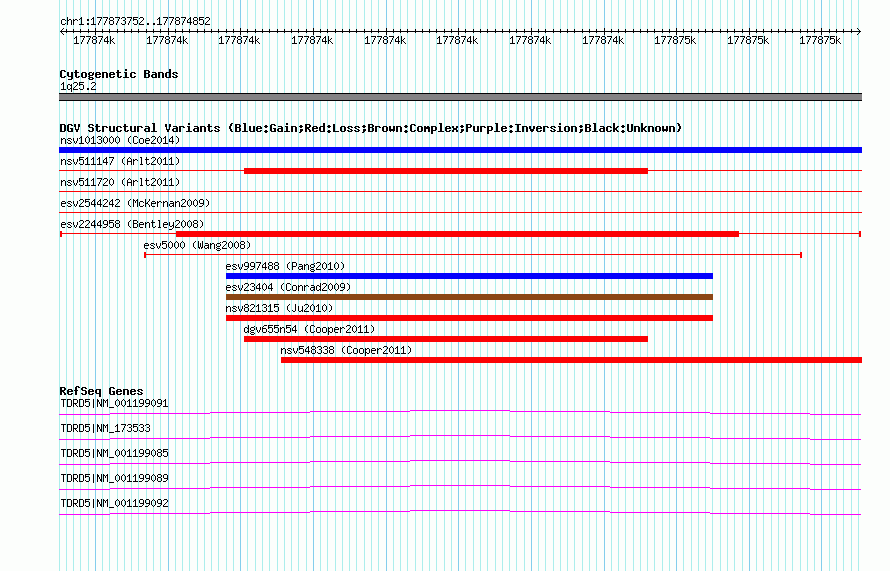Click the red dgv655n54 loss bar

tap(446, 339)
